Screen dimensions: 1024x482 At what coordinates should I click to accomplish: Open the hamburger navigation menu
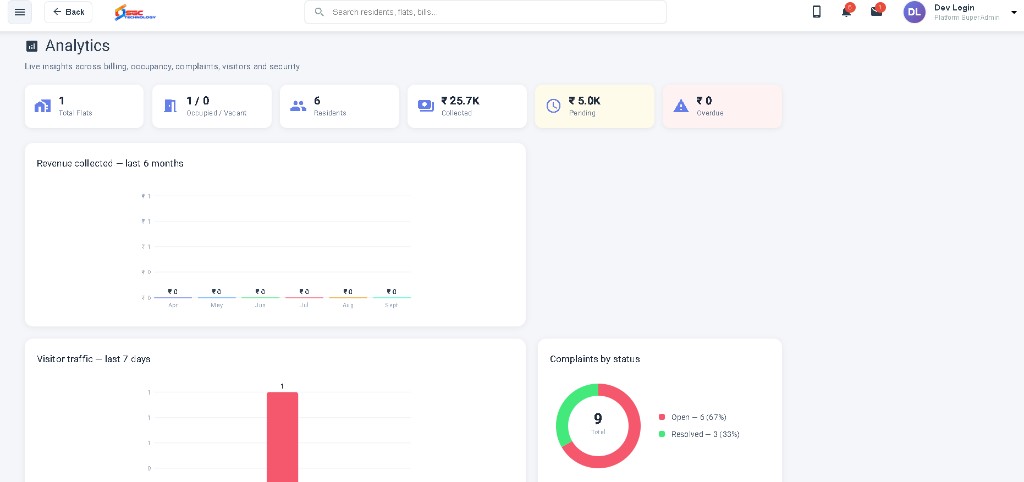(20, 12)
